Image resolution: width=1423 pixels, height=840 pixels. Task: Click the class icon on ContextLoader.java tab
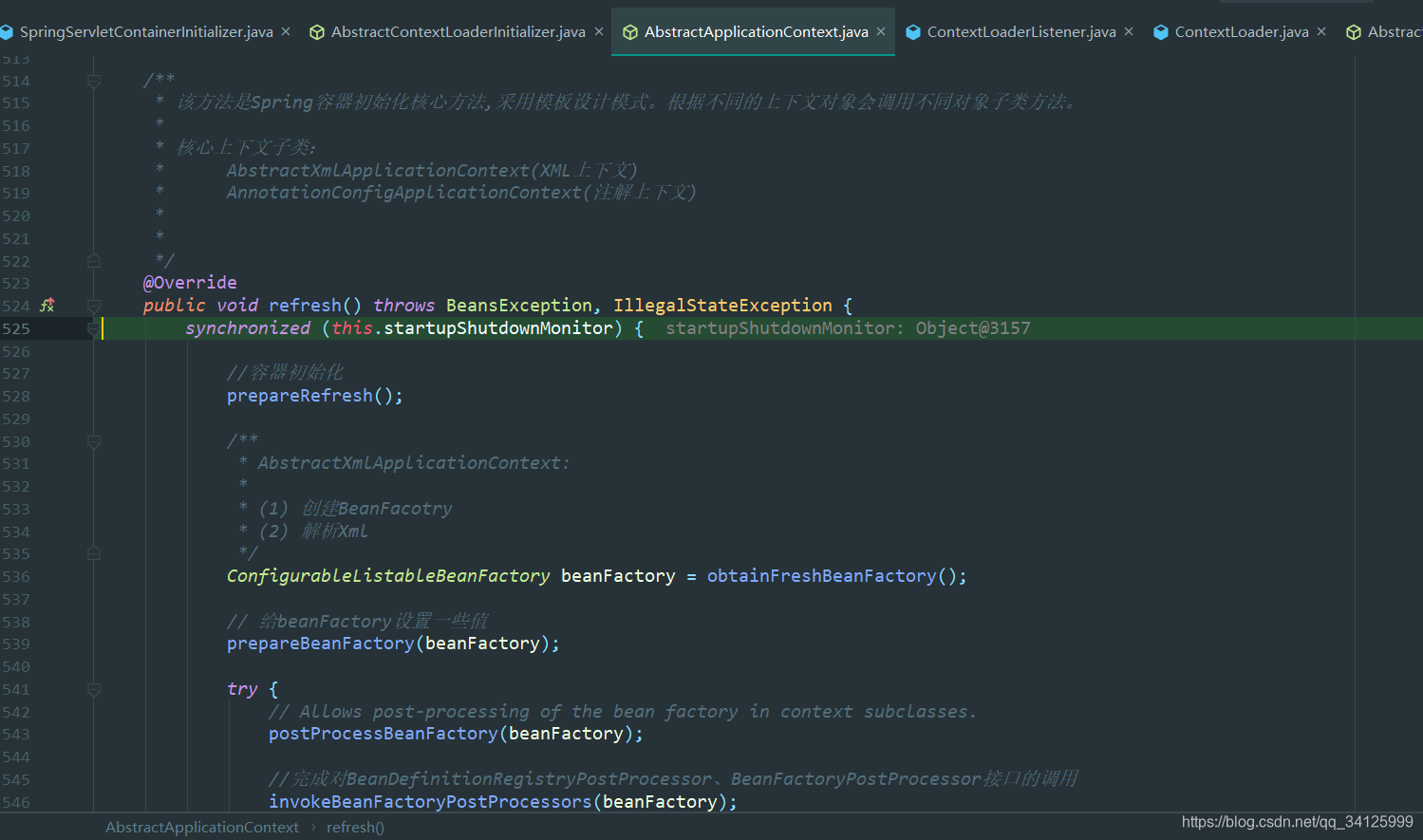(x=1161, y=32)
